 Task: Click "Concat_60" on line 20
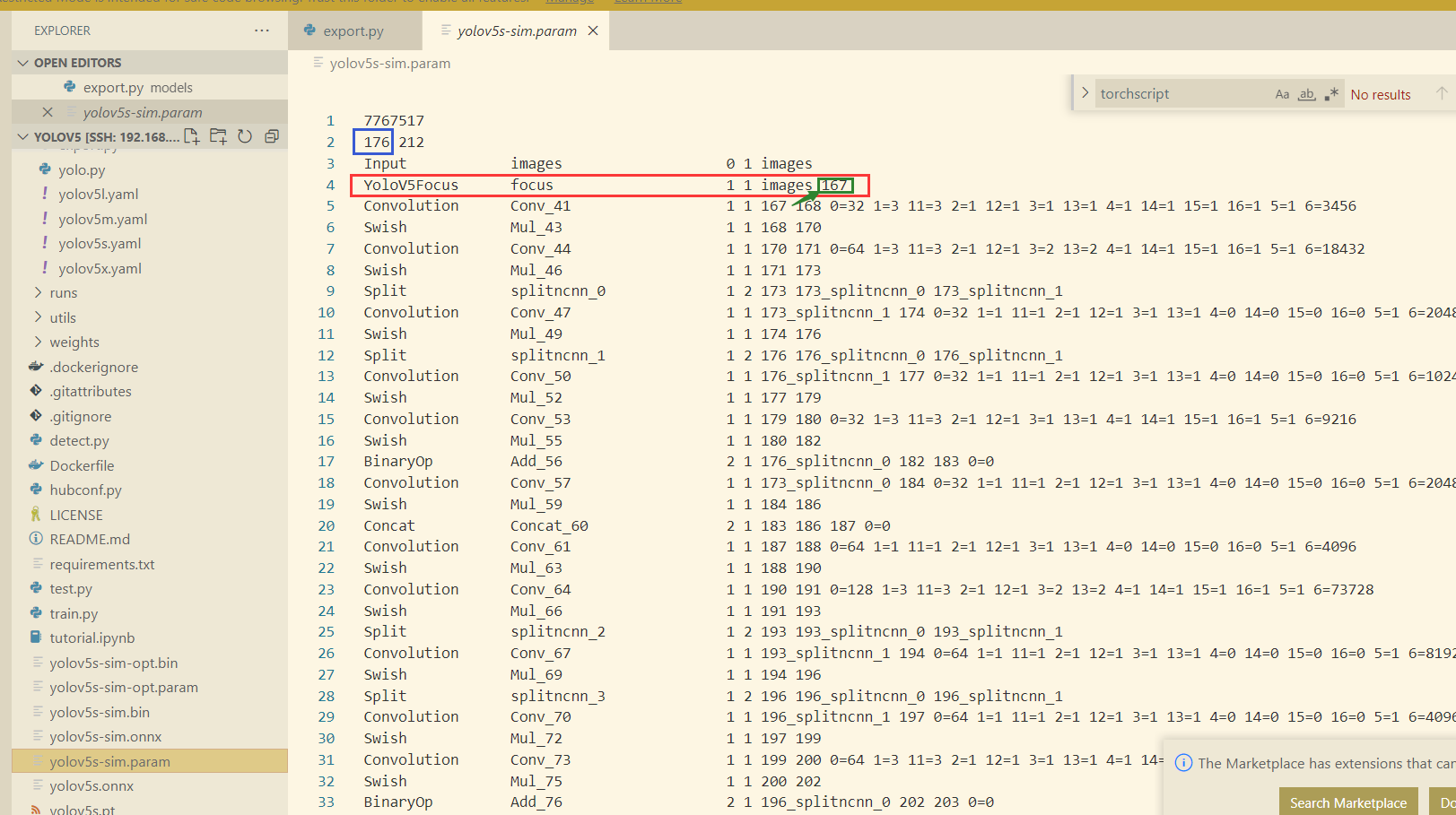tap(549, 525)
